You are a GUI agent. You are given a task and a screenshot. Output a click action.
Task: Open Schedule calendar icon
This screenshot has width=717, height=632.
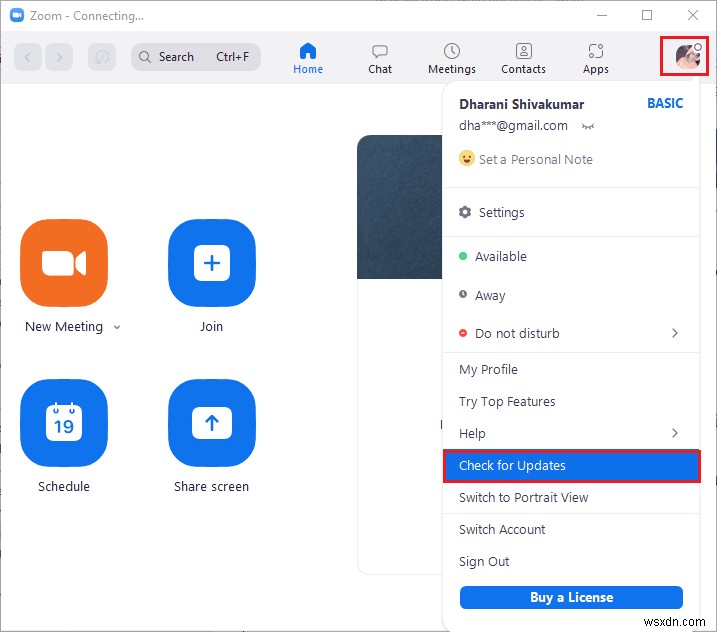click(64, 423)
